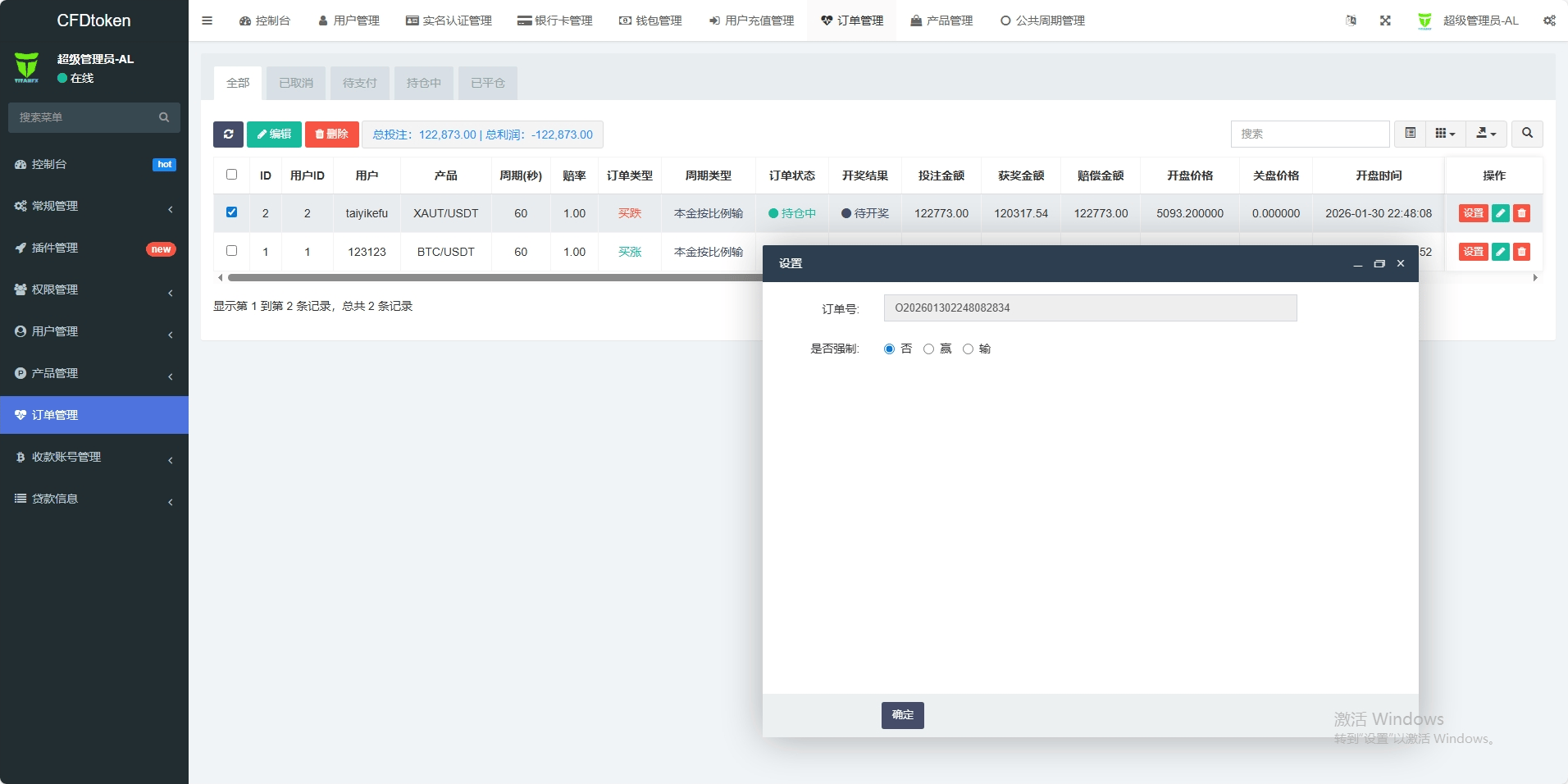Minimize the 设置 dialog

pos(1357,264)
